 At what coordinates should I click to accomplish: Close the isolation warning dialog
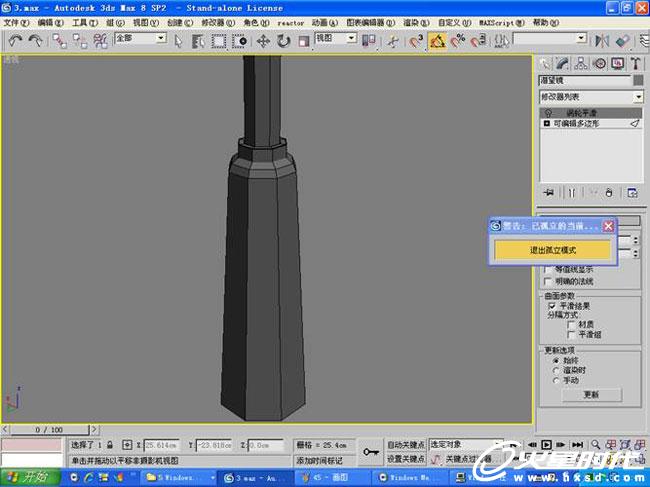pos(608,226)
